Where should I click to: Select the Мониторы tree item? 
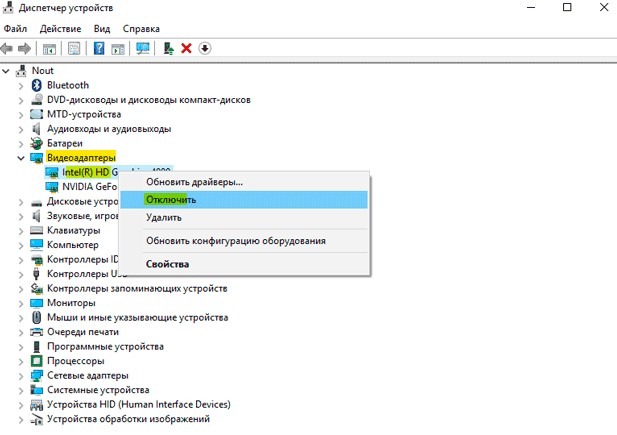71,303
